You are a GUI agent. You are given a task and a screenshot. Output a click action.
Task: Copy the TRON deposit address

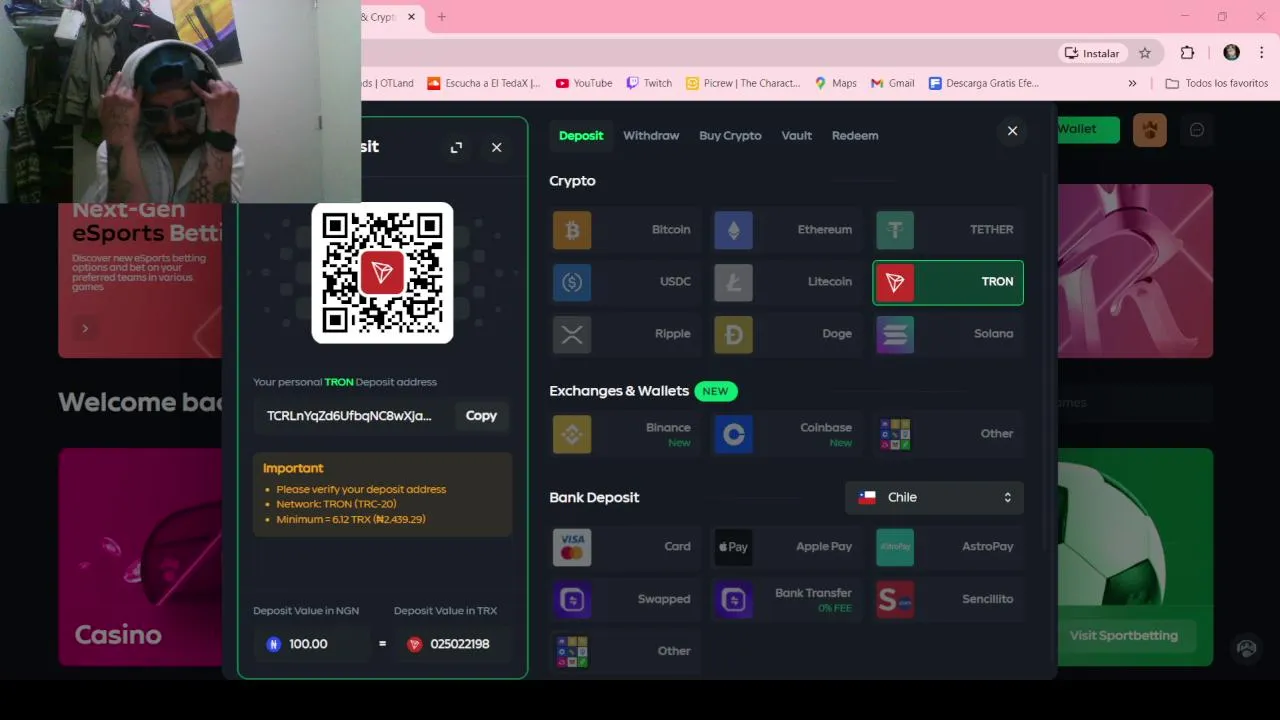pos(481,416)
